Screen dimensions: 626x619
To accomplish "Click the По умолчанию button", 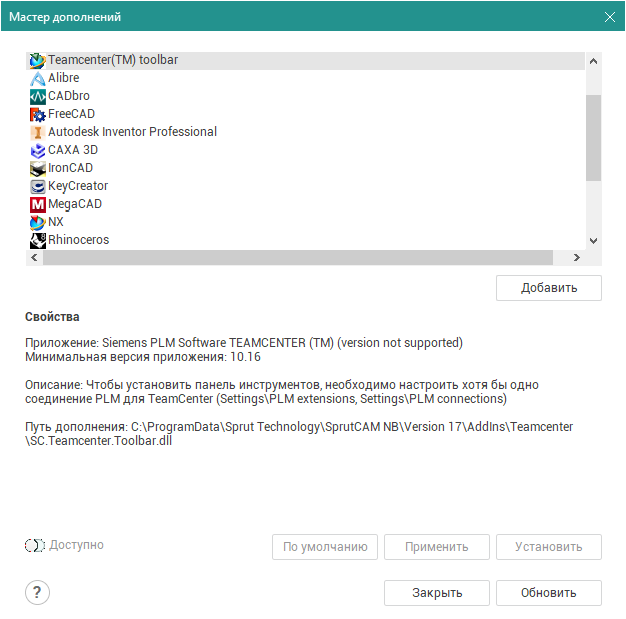I will (325, 547).
